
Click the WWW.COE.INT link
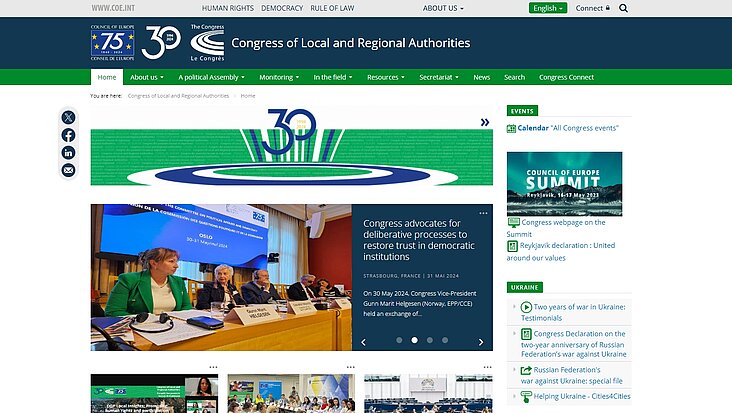[x=113, y=8]
